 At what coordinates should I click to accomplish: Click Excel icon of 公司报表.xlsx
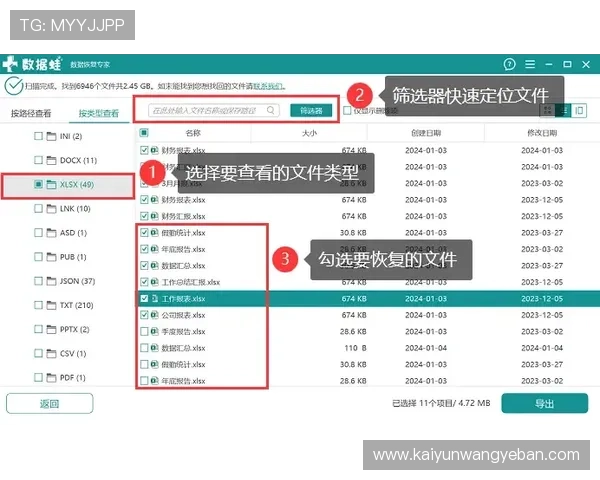[154, 315]
